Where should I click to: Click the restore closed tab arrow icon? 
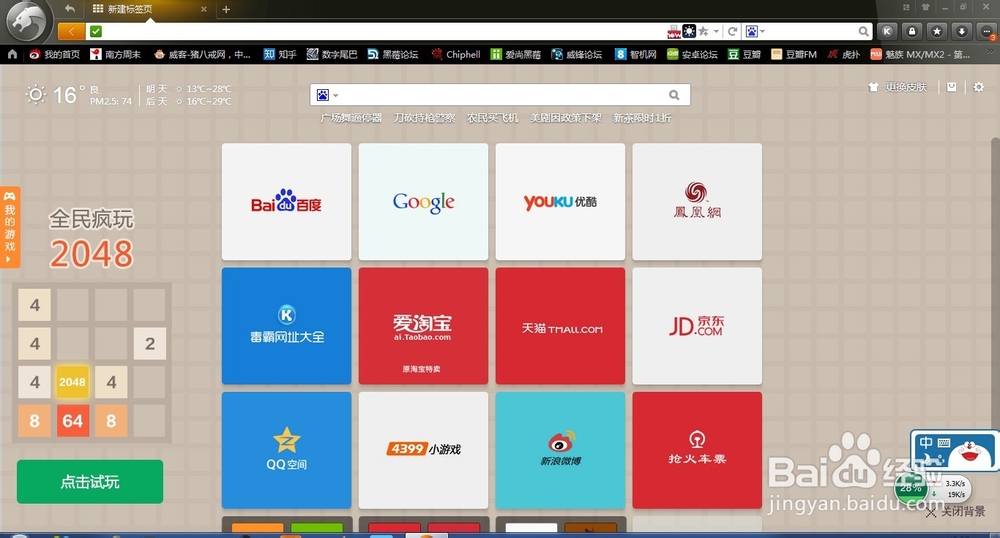tap(70, 9)
